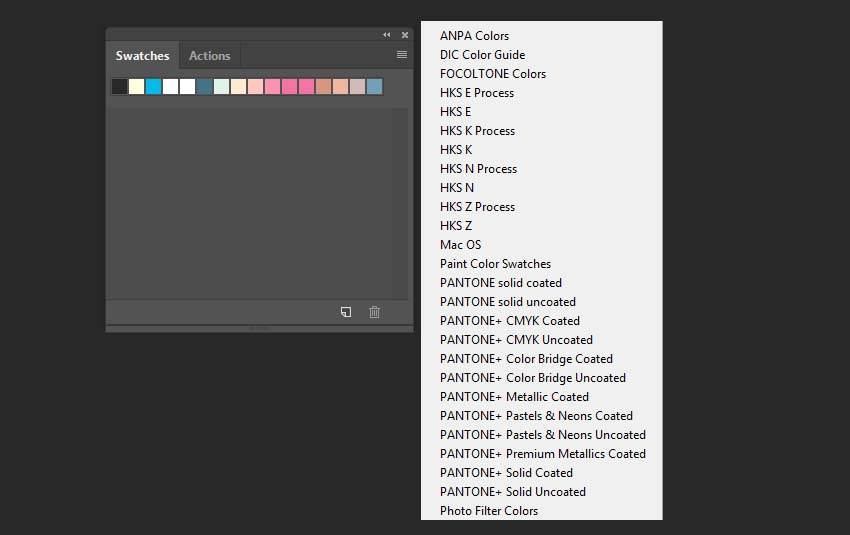Select the cream yellow swatch

click(x=137, y=87)
